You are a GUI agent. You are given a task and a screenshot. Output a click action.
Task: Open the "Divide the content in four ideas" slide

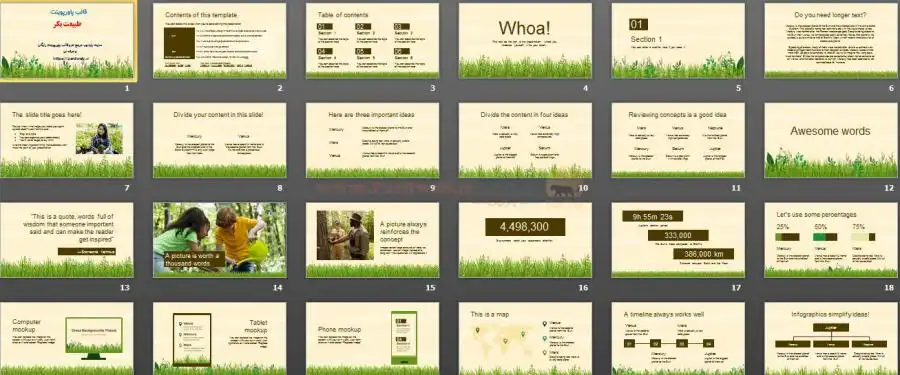[x=525, y=140]
